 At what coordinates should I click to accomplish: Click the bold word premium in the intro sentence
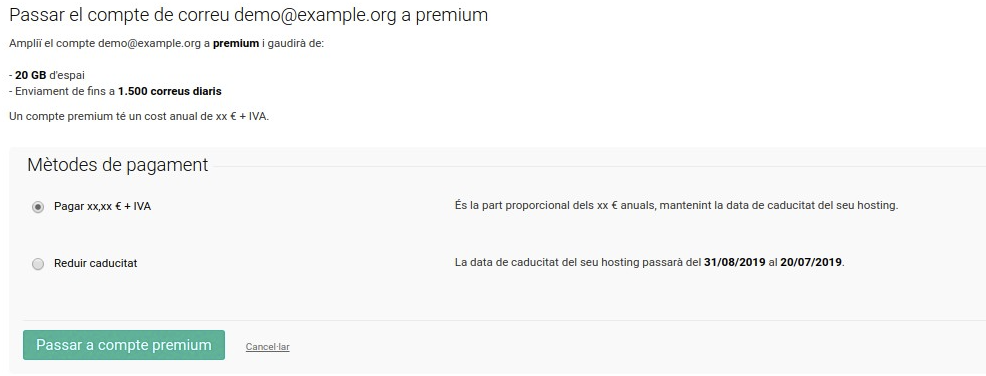pos(236,44)
